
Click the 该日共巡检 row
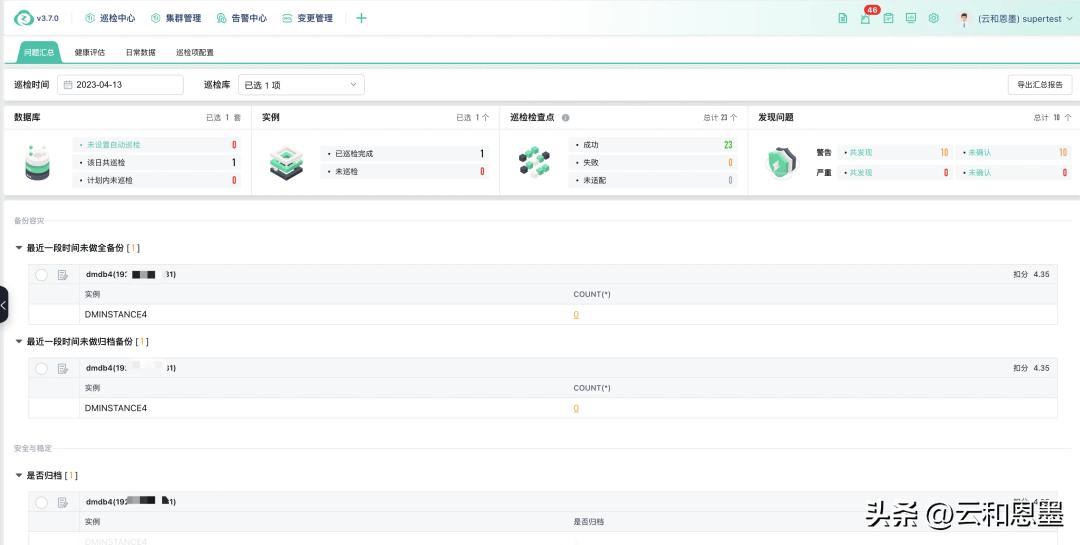pyautogui.click(x=156, y=163)
